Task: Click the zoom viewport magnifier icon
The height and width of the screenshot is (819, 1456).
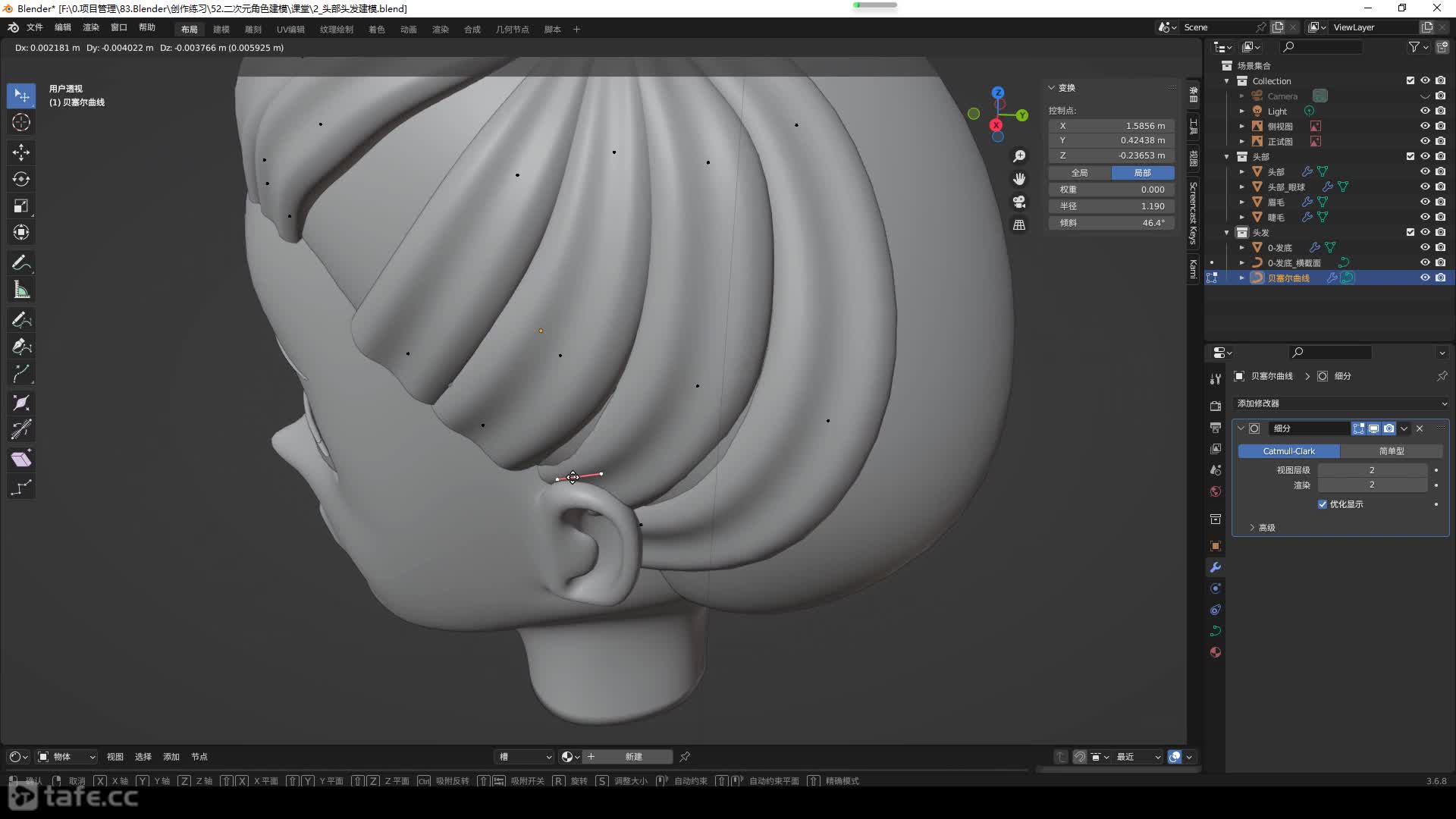Action: (x=1019, y=156)
